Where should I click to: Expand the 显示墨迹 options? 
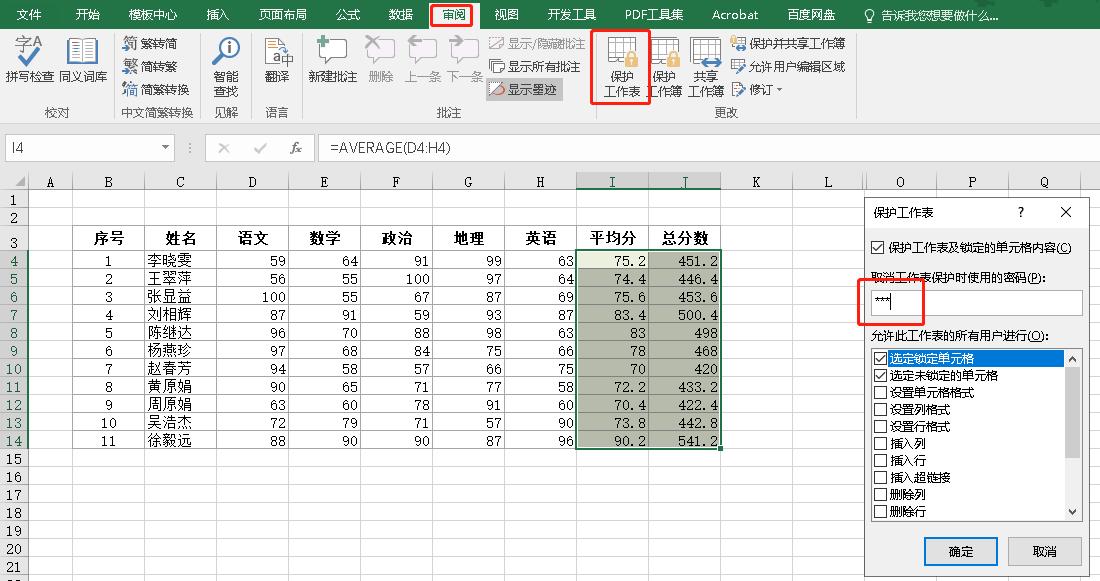pos(525,89)
